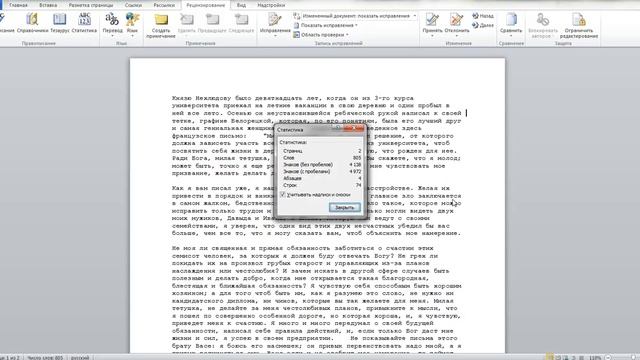Viewport: 640px width, 360px height.
Task: Select the Рецензирование tab
Action: tap(205, 5)
